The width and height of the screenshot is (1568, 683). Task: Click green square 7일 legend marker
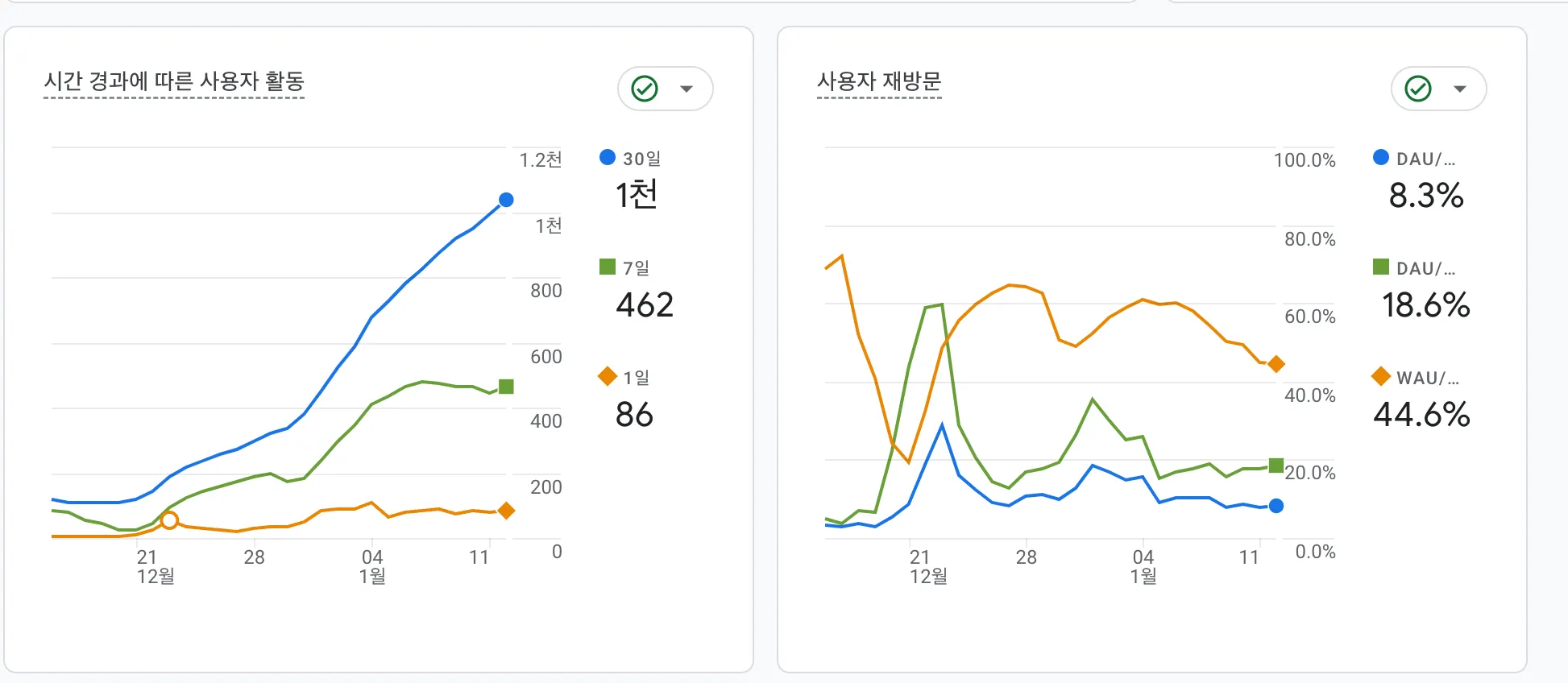(608, 267)
